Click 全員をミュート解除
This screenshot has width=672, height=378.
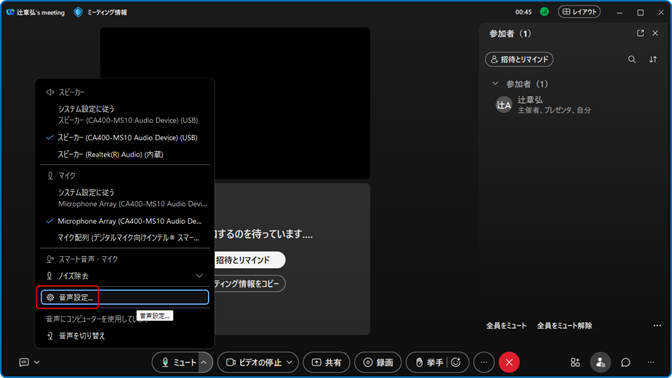tap(564, 326)
